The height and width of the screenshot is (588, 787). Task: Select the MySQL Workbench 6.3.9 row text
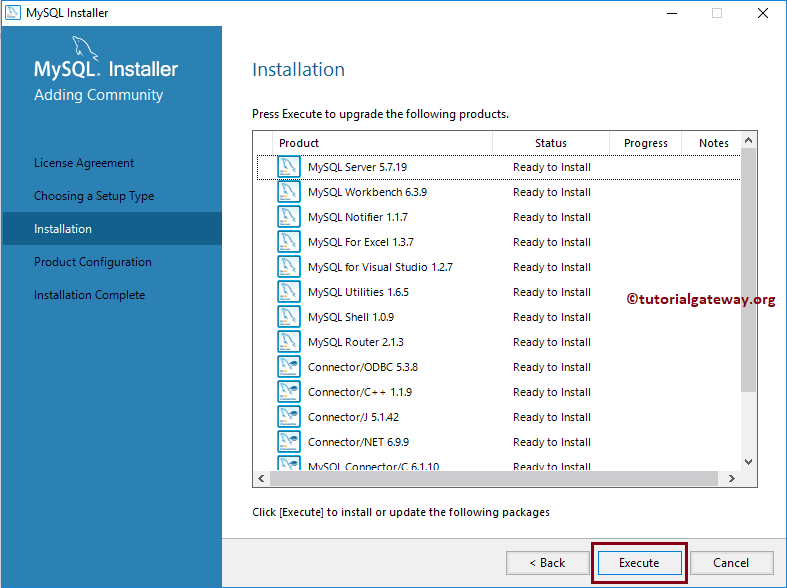point(367,192)
